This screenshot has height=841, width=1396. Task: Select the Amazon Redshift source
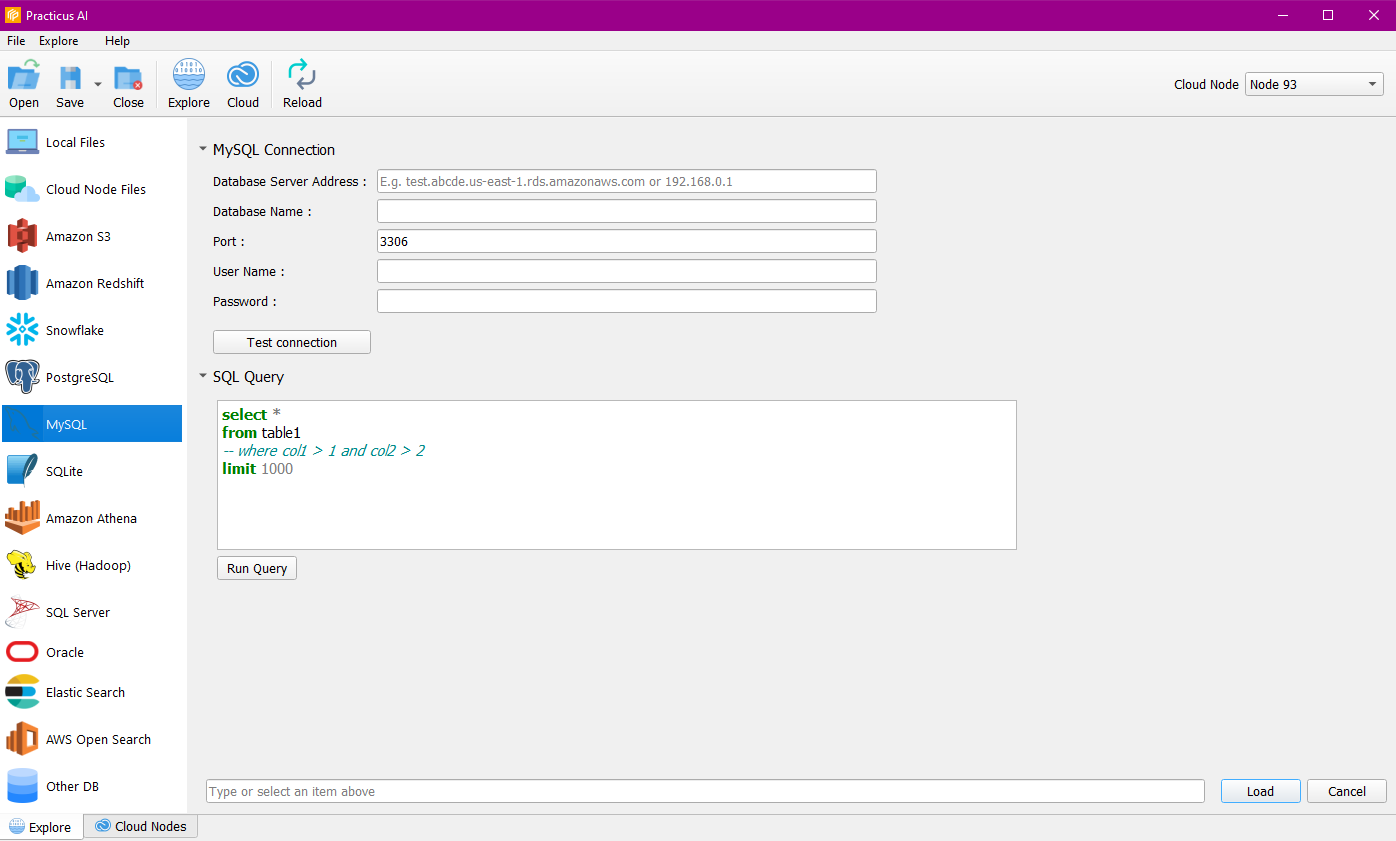[x=93, y=283]
